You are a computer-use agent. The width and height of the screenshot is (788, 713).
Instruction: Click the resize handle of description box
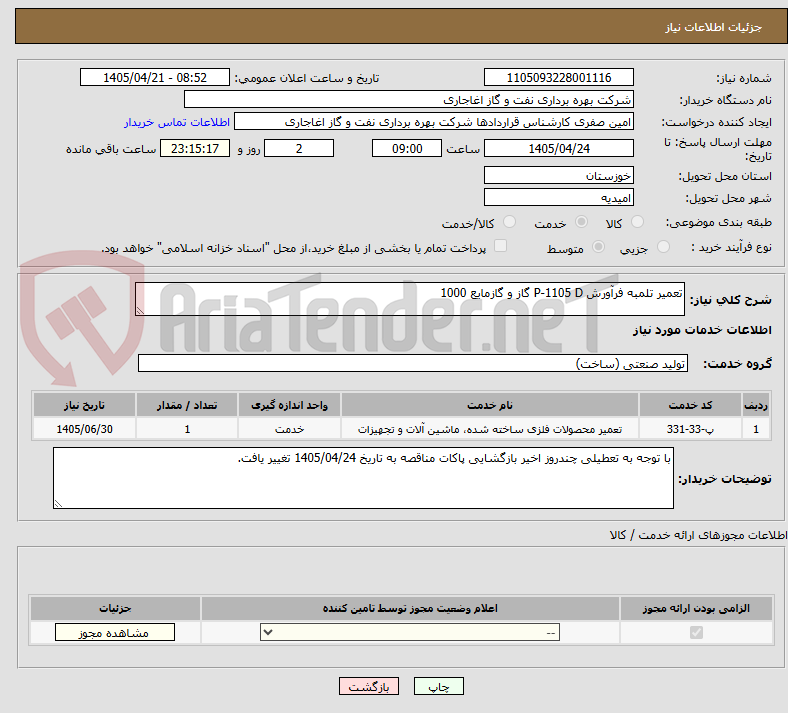(140, 311)
